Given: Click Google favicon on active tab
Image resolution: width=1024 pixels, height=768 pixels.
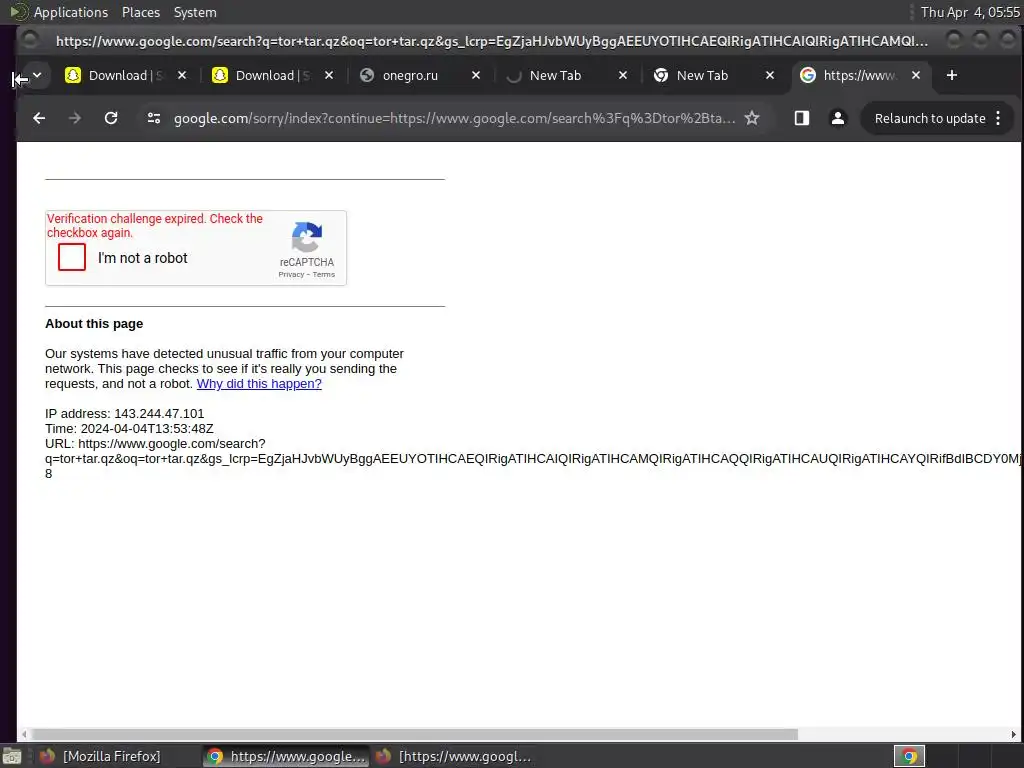Looking at the screenshot, I should tap(808, 75).
